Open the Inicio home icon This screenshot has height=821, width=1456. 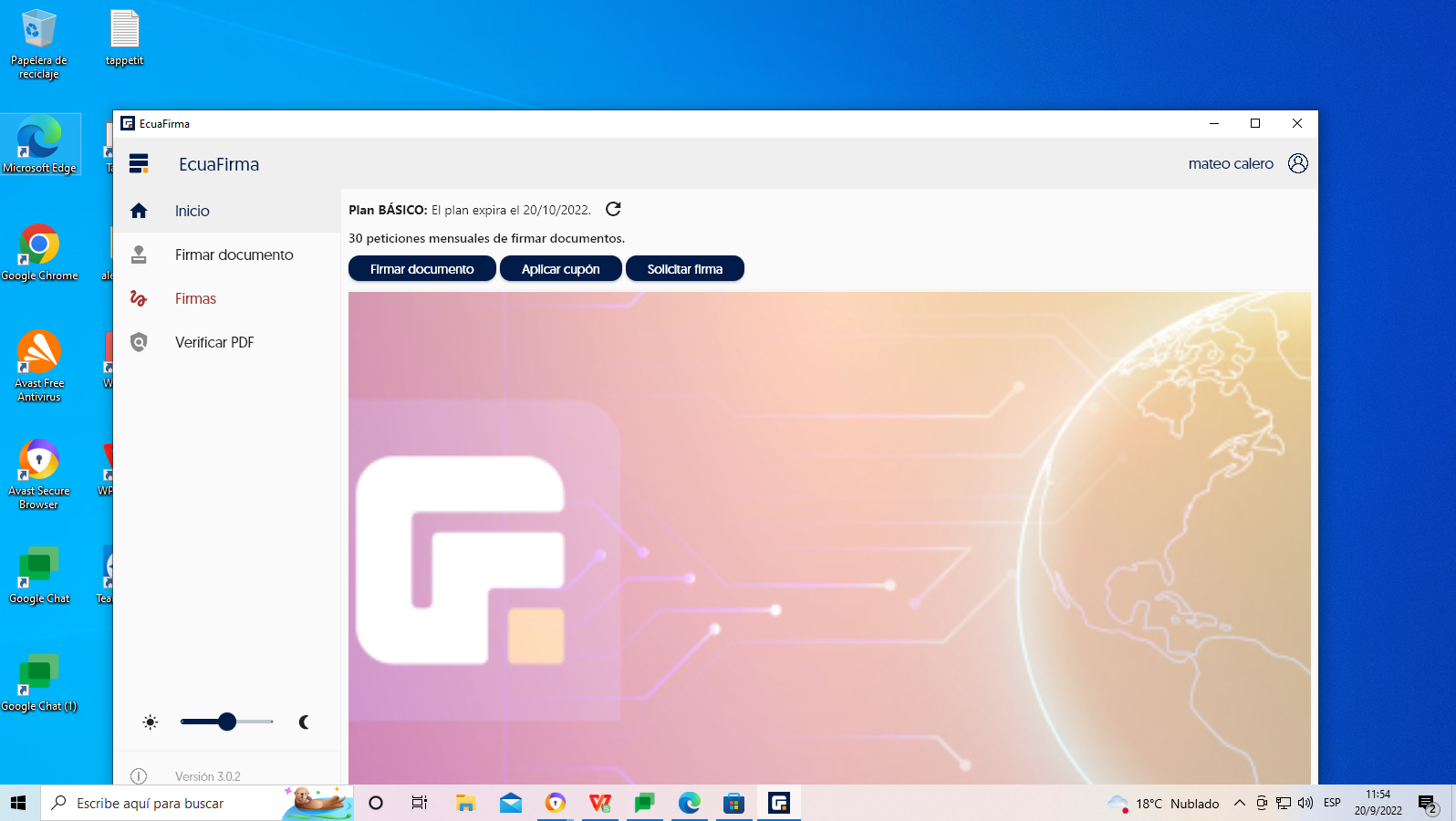pos(139,211)
